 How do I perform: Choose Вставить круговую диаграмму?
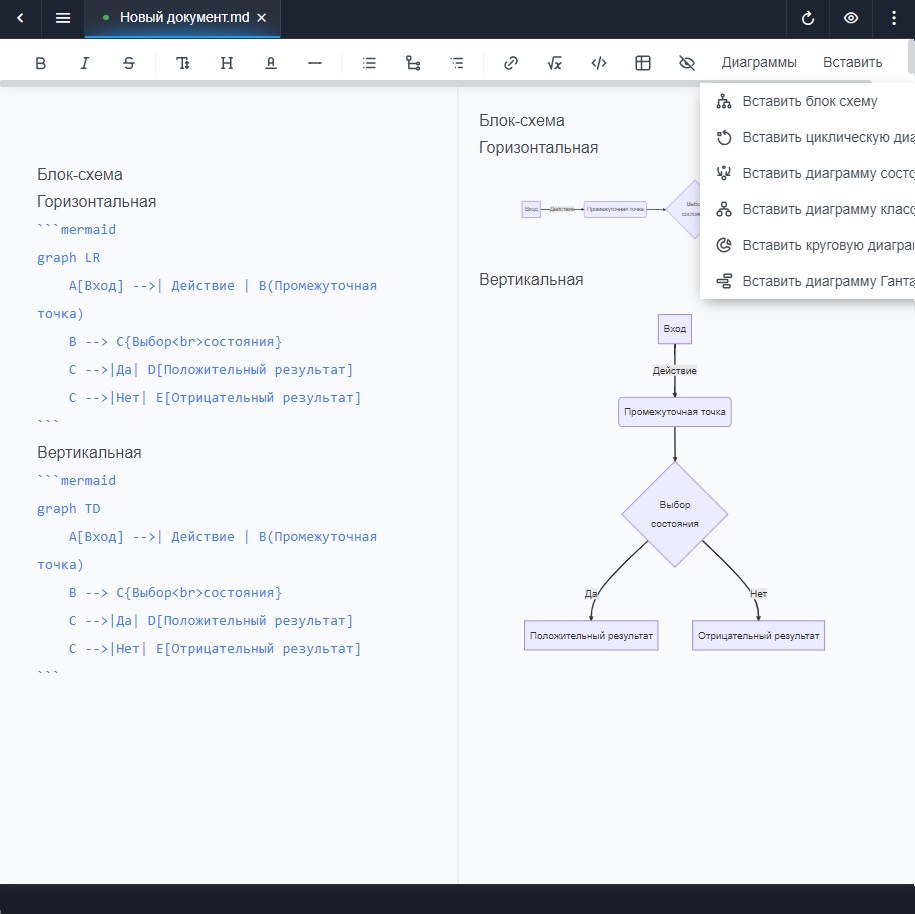[x=808, y=245]
